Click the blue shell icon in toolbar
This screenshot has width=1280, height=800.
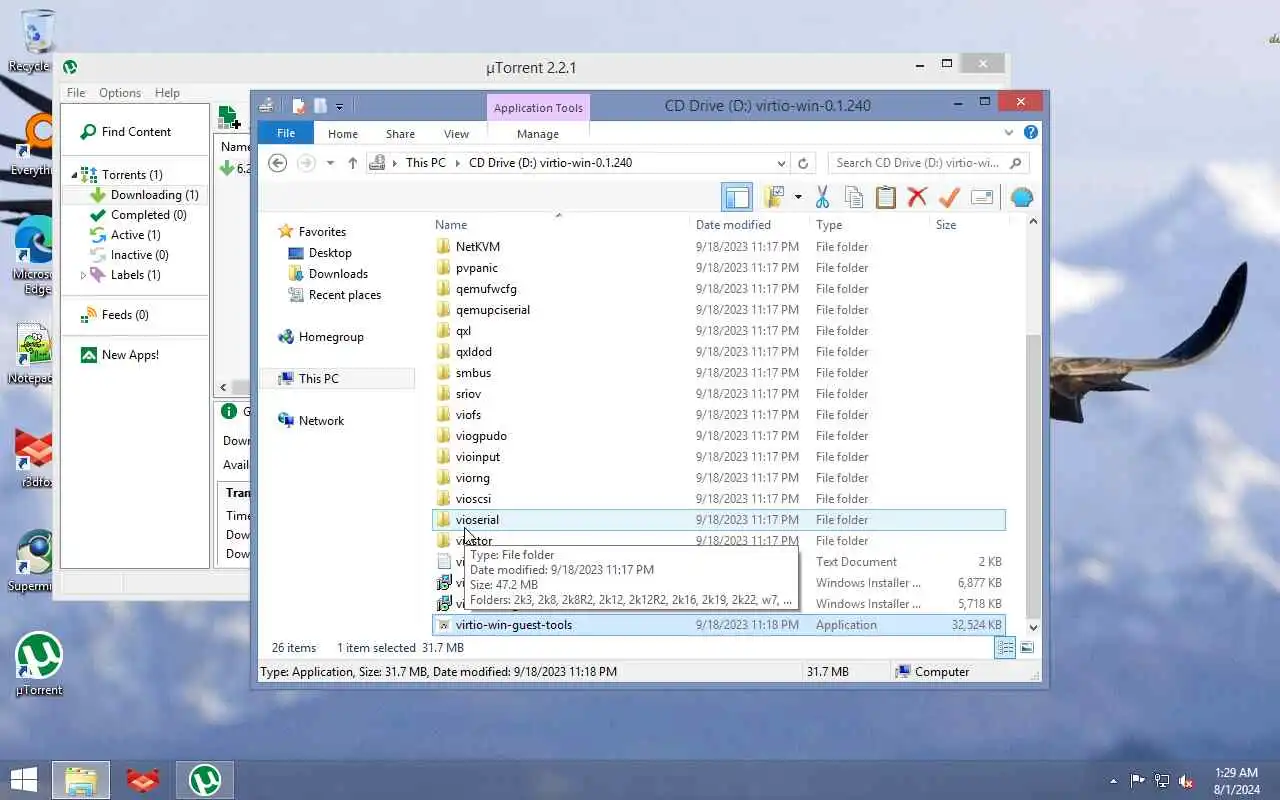point(1021,197)
